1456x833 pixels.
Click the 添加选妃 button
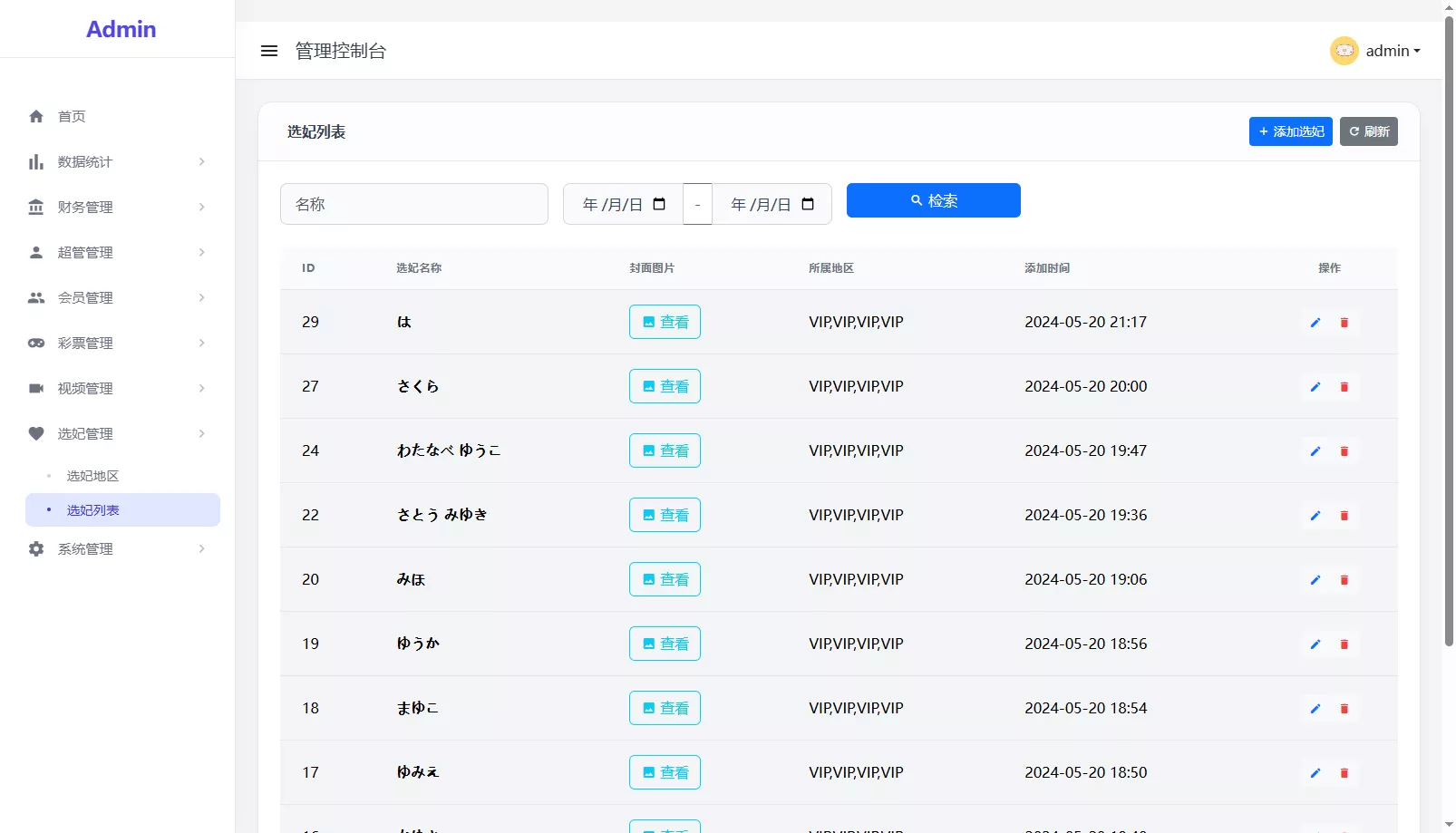click(1290, 131)
